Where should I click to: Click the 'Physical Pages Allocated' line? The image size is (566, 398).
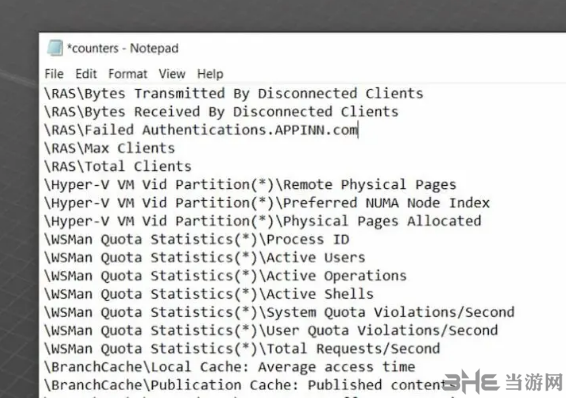pyautogui.click(x=263, y=221)
